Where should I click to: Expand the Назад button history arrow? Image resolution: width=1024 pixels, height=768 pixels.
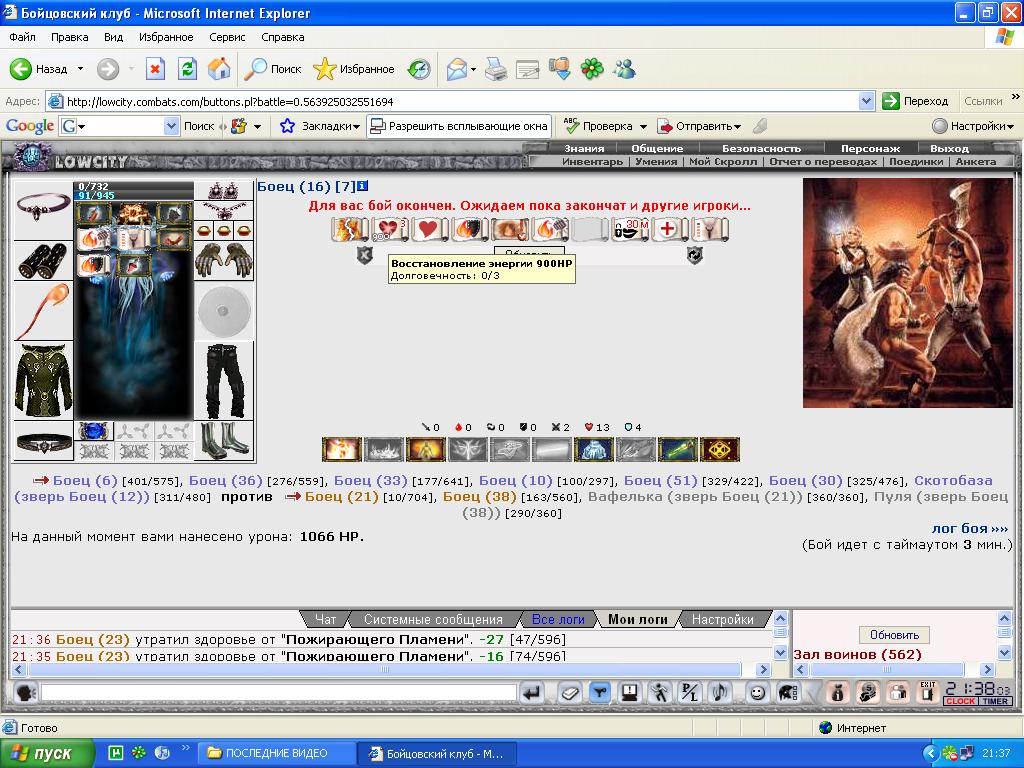point(80,69)
